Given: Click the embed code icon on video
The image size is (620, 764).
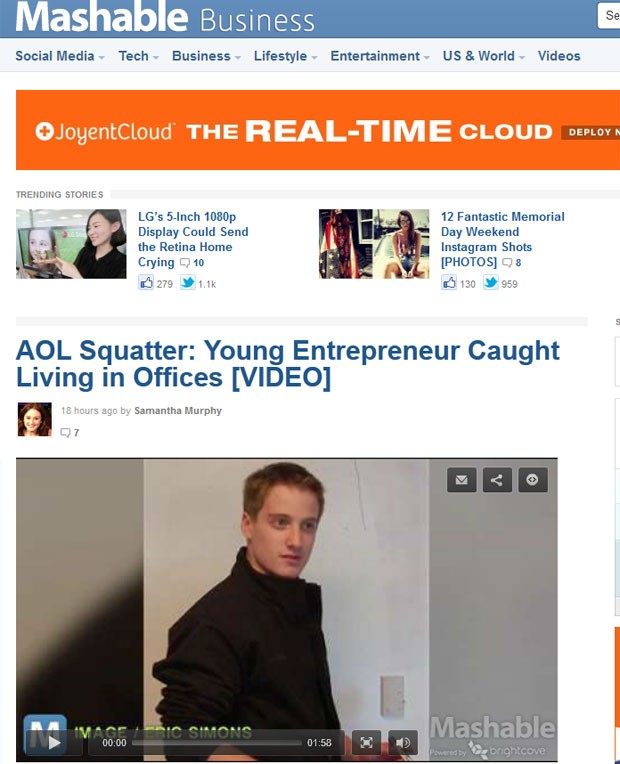Looking at the screenshot, I should pyautogui.click(x=532, y=480).
